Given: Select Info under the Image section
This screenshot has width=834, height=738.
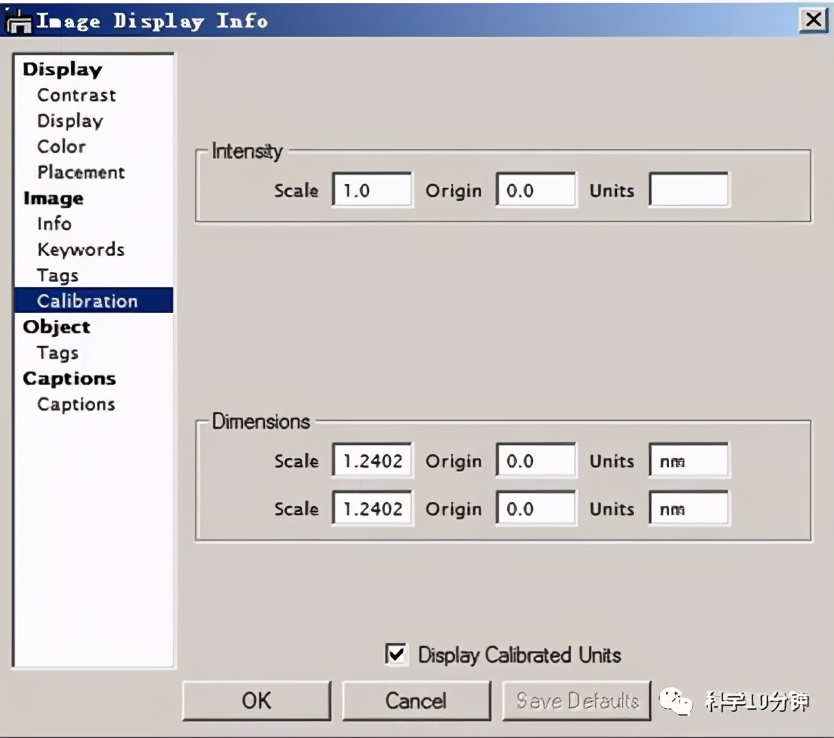Looking at the screenshot, I should tap(54, 224).
